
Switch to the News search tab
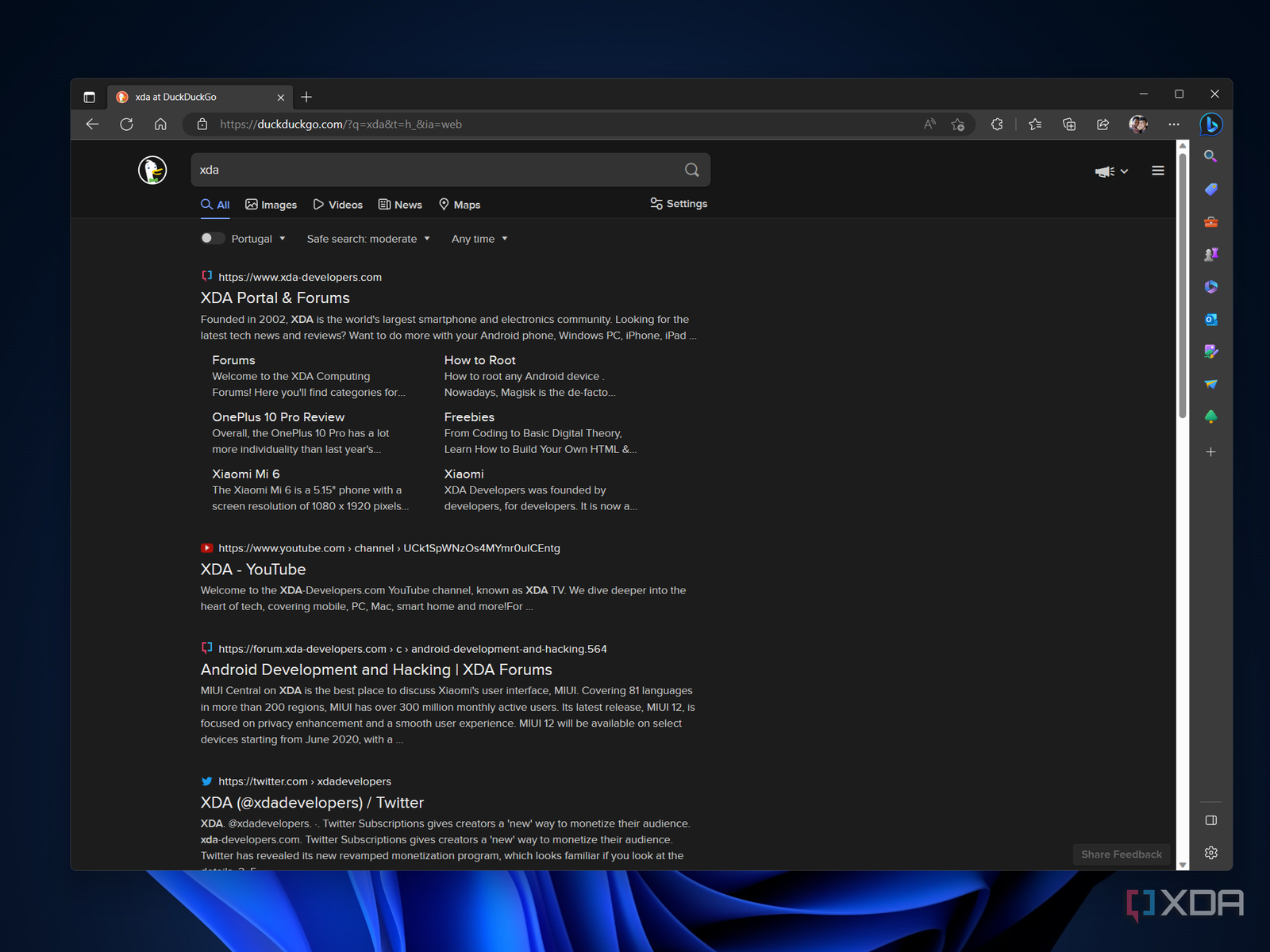401,205
